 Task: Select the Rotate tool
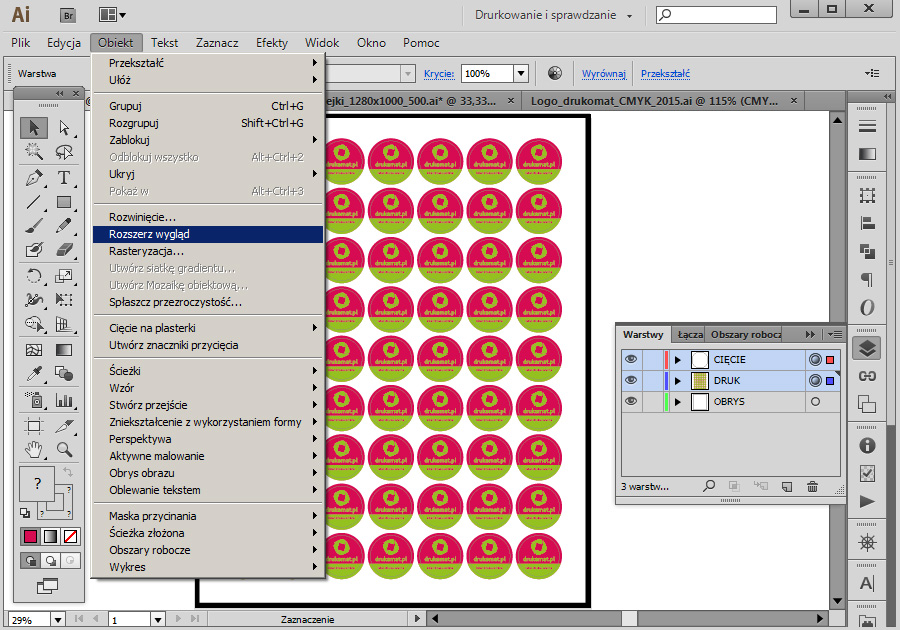pyautogui.click(x=34, y=276)
